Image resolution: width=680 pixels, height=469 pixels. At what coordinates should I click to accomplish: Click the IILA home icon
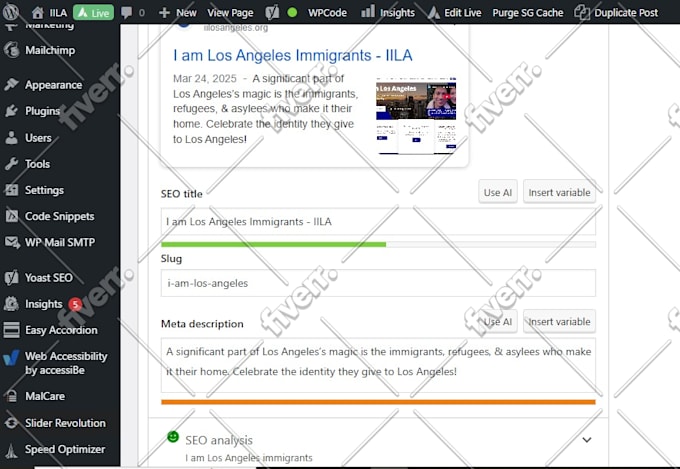click(38, 13)
